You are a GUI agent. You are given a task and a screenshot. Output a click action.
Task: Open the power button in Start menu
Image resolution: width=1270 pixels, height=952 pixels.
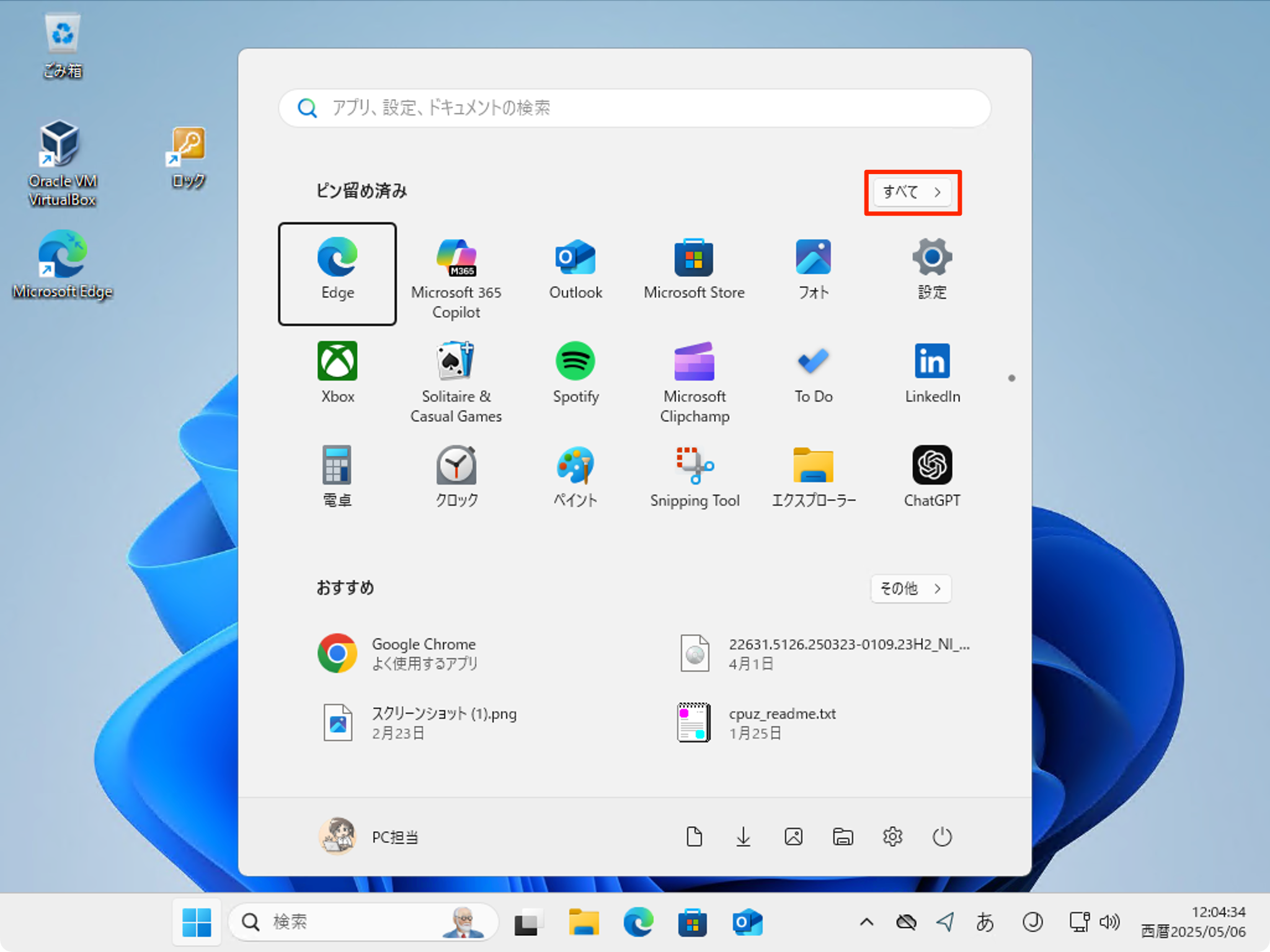click(942, 836)
